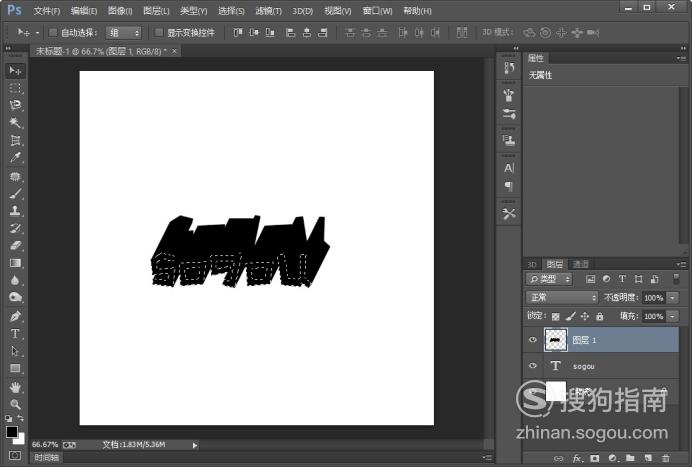Switch to the 通道 tab
692x467 pixels.
pos(581,264)
